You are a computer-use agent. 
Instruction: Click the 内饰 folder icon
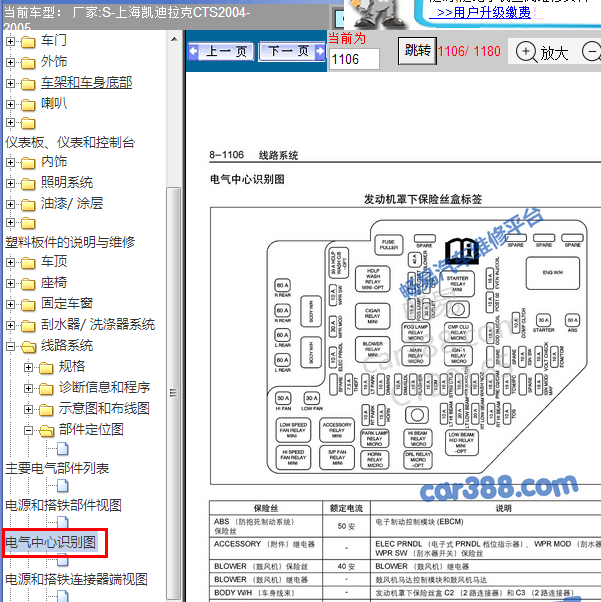point(28,163)
